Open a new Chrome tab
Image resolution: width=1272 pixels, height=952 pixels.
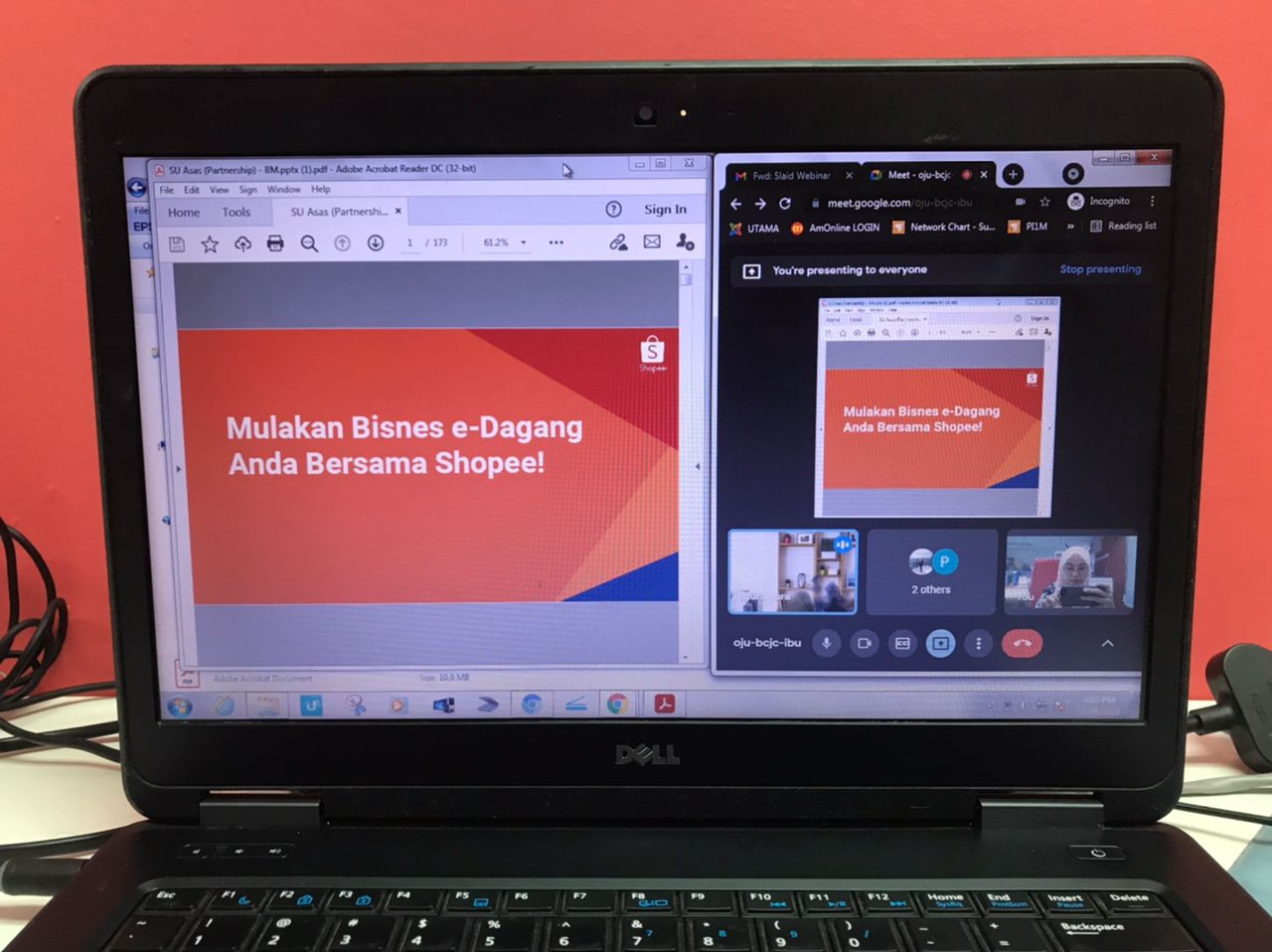(1013, 175)
